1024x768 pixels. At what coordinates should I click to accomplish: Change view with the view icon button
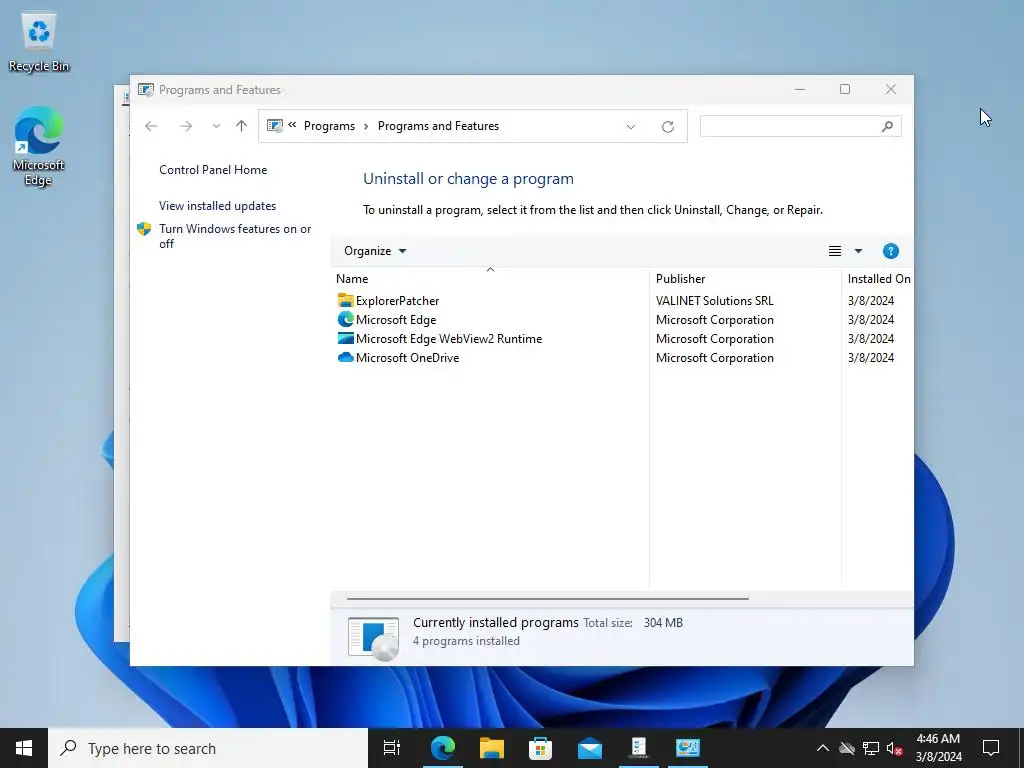[835, 251]
